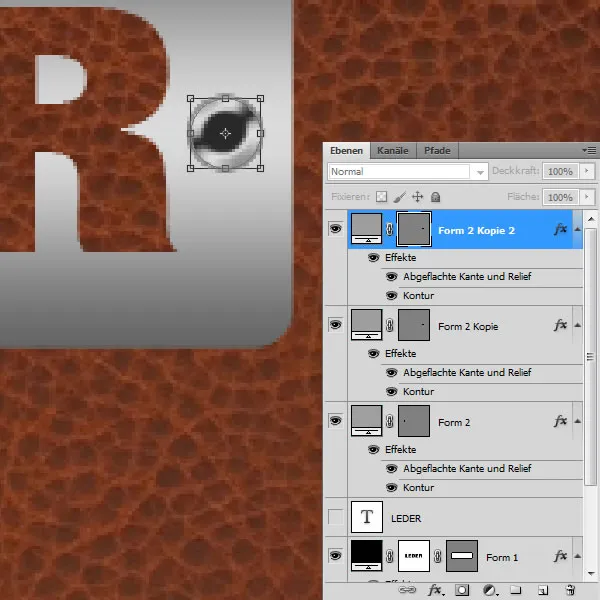Click the Form 1 vector mask thumbnail
The image size is (600, 600).
point(461,556)
